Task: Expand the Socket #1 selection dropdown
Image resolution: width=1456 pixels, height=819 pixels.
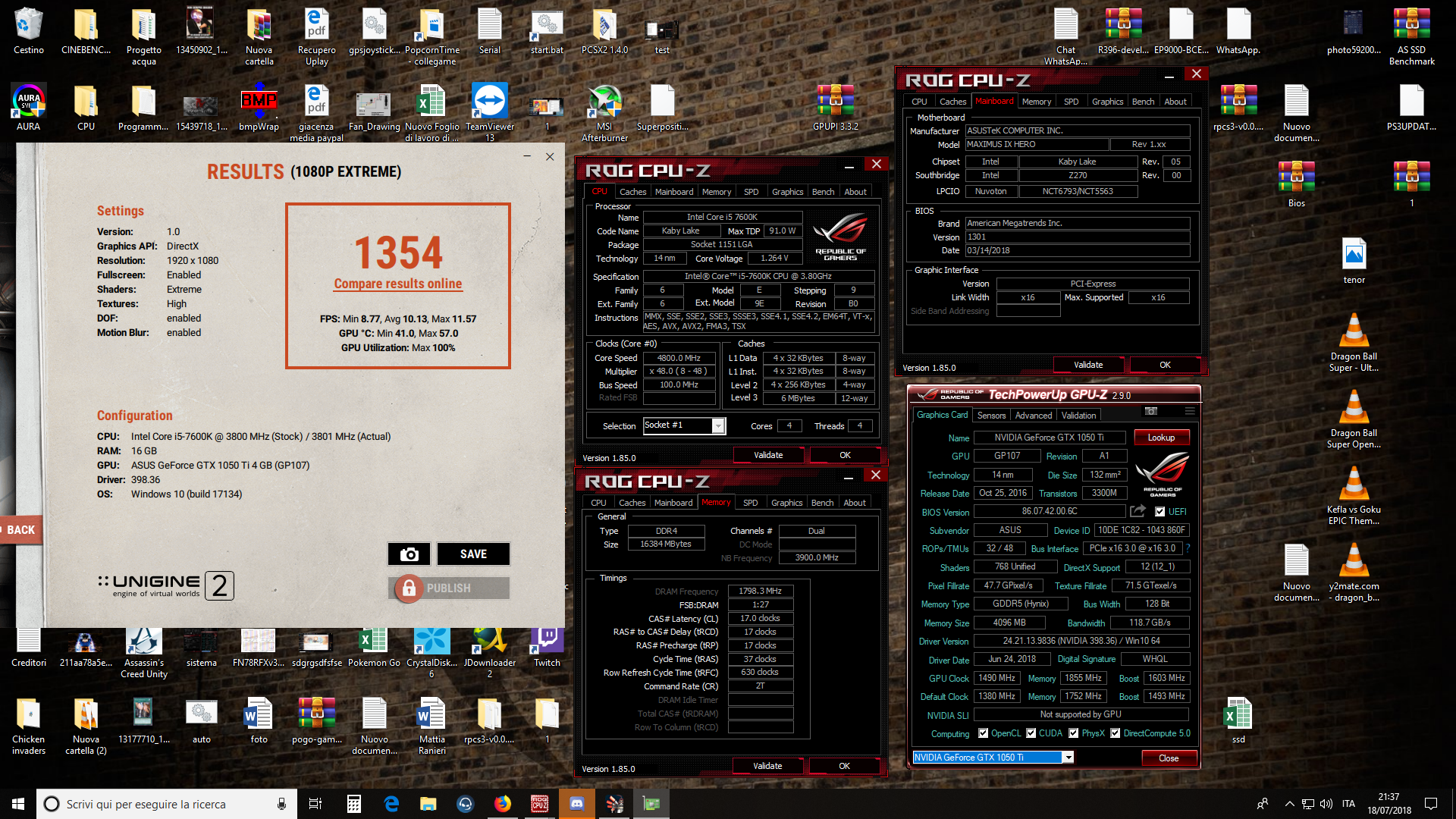Action: tap(718, 426)
